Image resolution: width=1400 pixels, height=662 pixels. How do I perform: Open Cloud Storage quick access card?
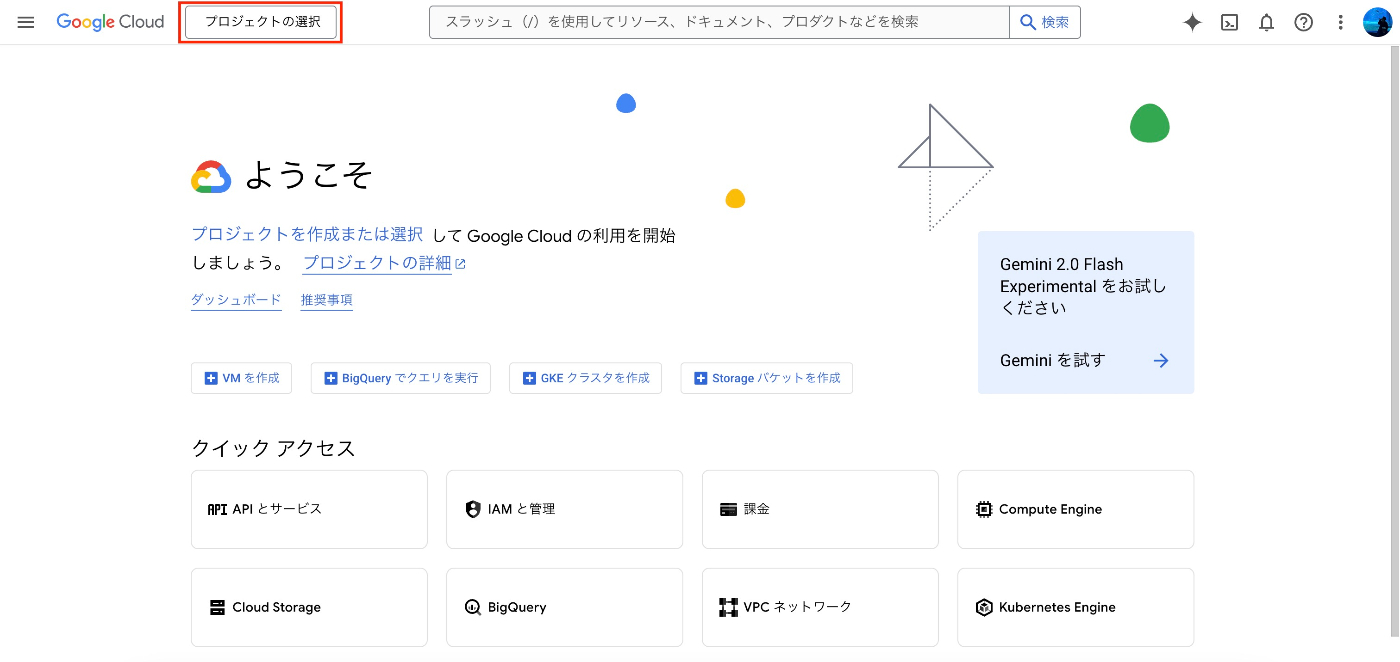point(309,607)
